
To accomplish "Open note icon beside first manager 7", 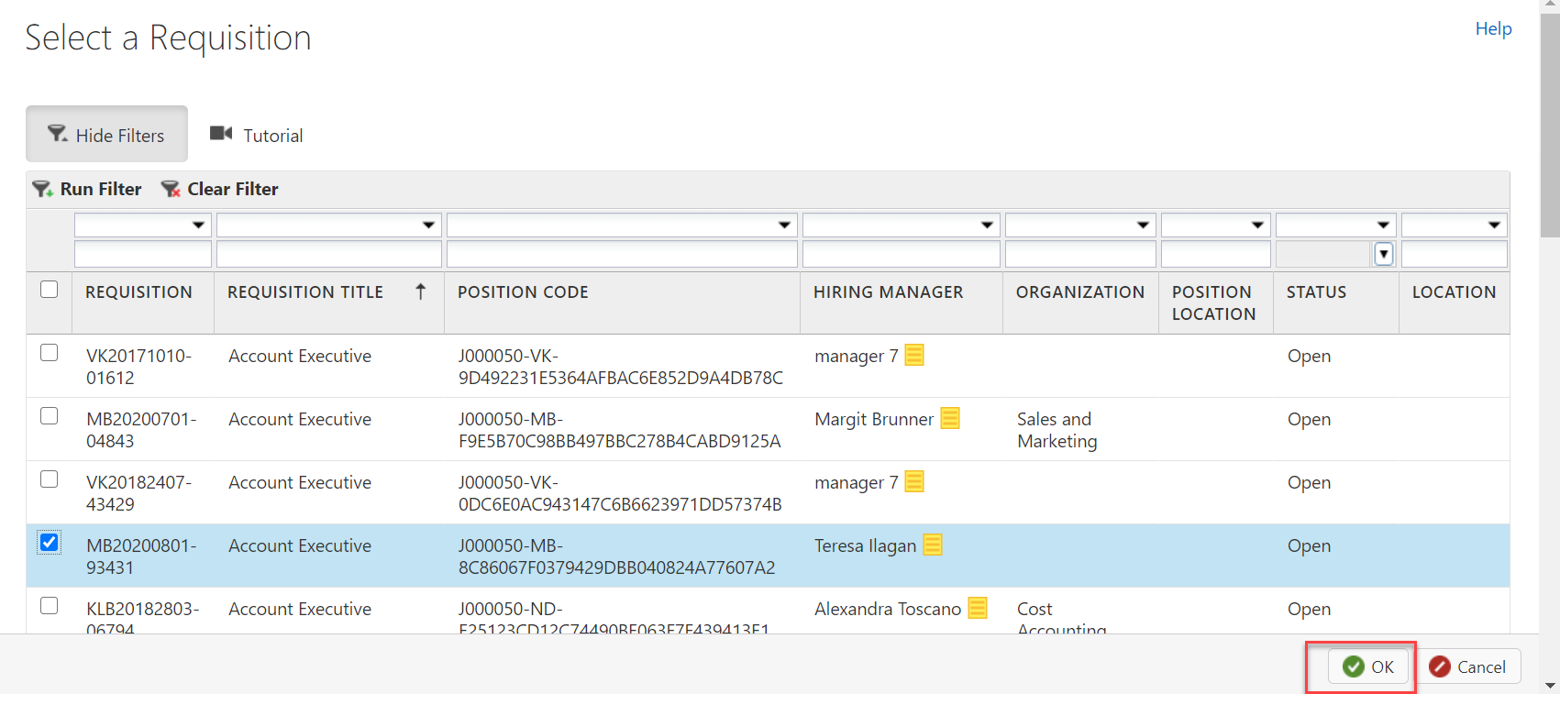I will click(914, 355).
